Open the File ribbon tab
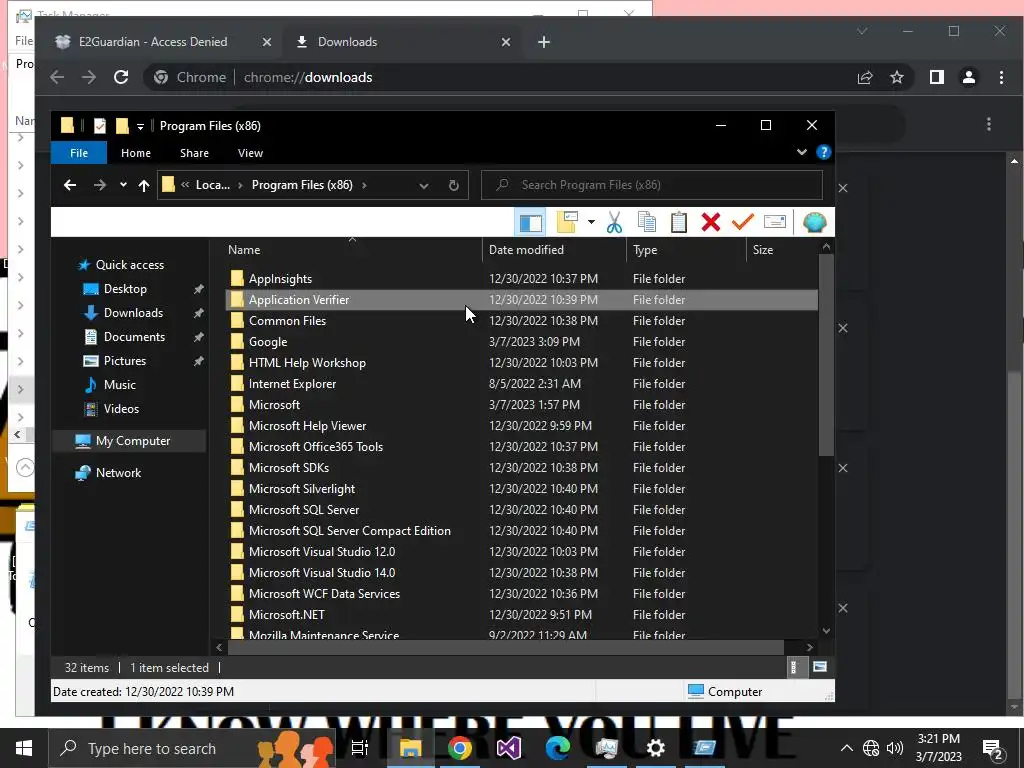Viewport: 1024px width, 768px height. tap(79, 153)
